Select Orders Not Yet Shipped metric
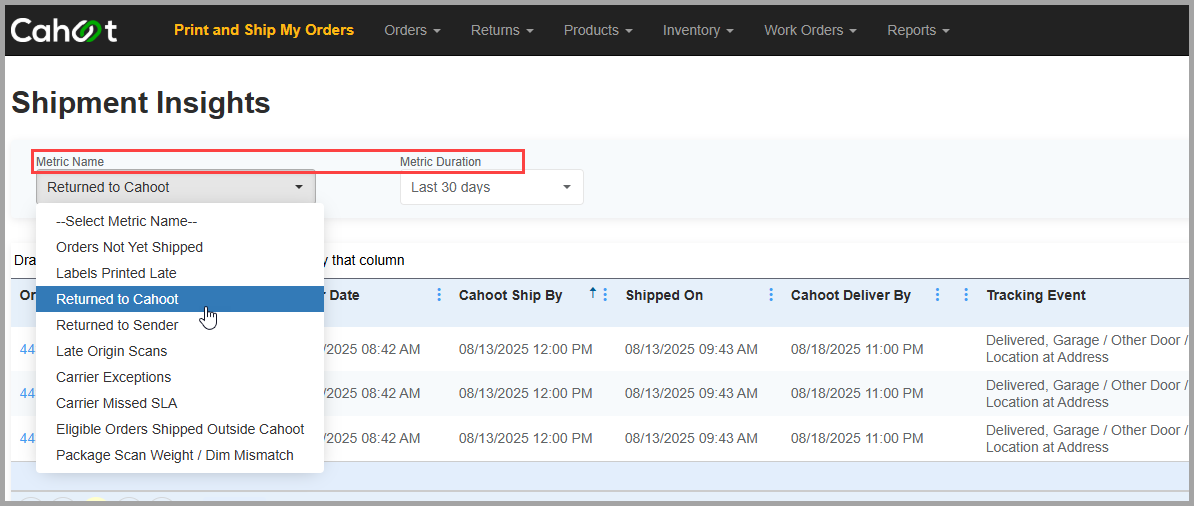 pos(180,247)
